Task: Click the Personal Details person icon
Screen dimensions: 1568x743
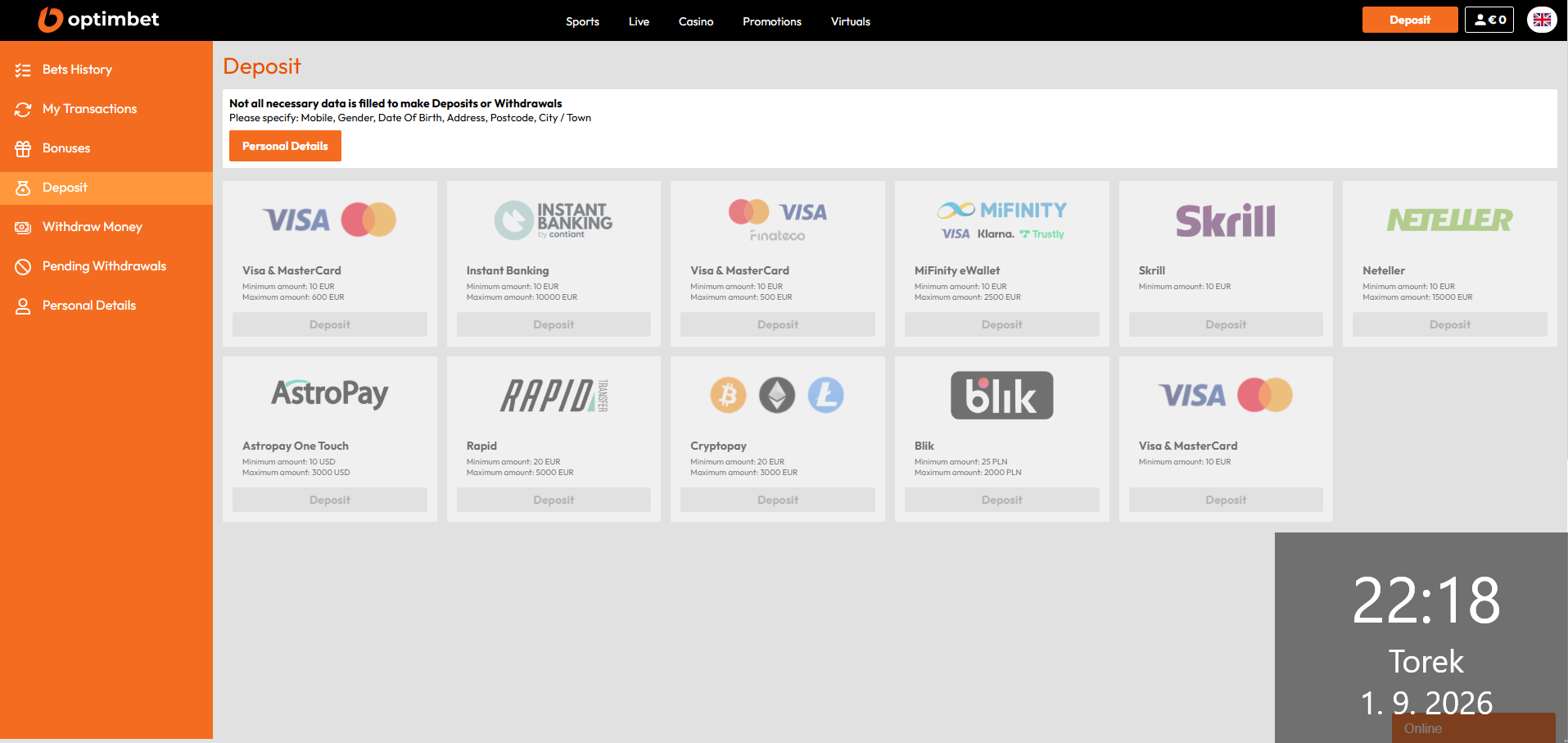Action: pos(23,306)
